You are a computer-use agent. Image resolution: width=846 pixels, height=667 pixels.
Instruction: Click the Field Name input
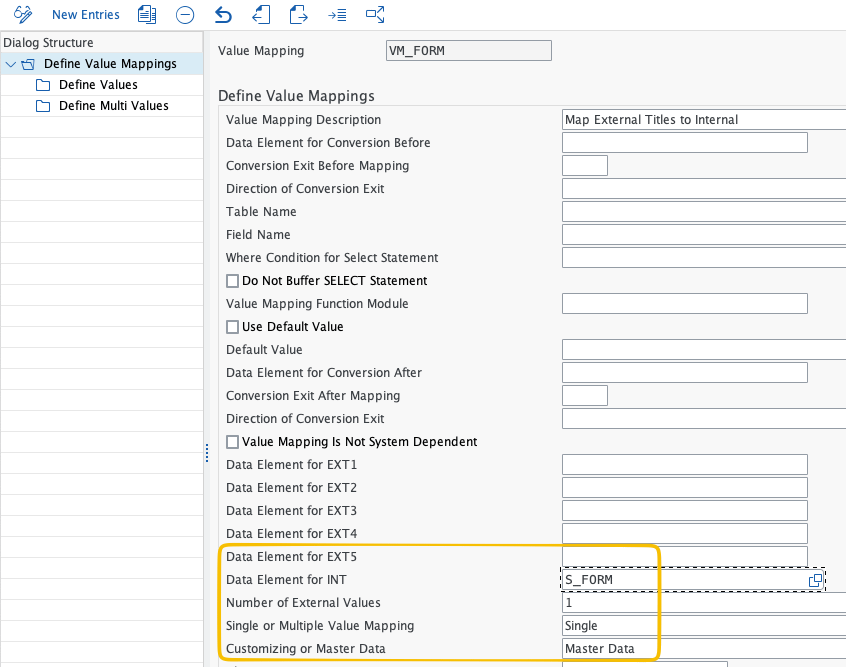[x=704, y=235]
